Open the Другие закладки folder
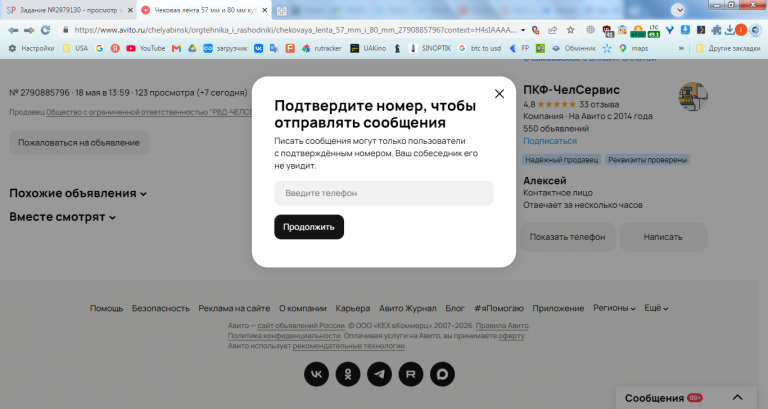768x409 pixels. tap(728, 48)
